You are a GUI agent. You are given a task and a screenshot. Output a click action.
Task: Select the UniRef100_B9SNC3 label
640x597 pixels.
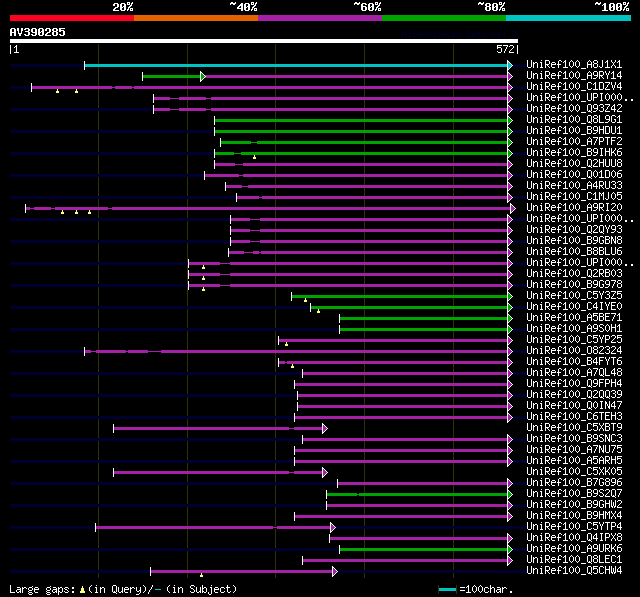[574, 439]
